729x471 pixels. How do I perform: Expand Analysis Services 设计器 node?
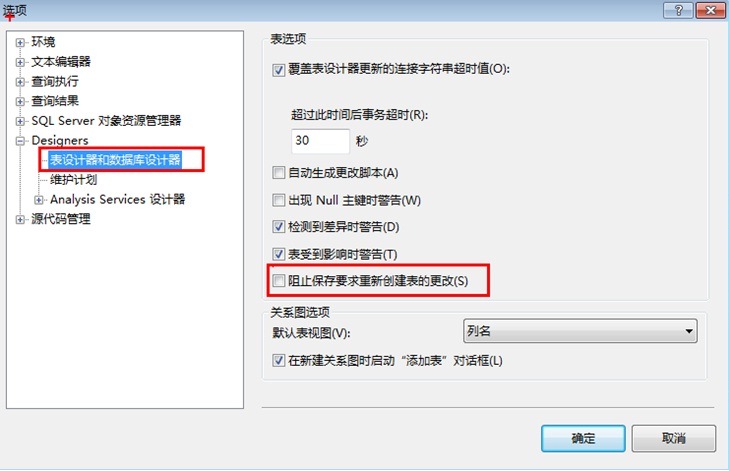[x=39, y=200]
